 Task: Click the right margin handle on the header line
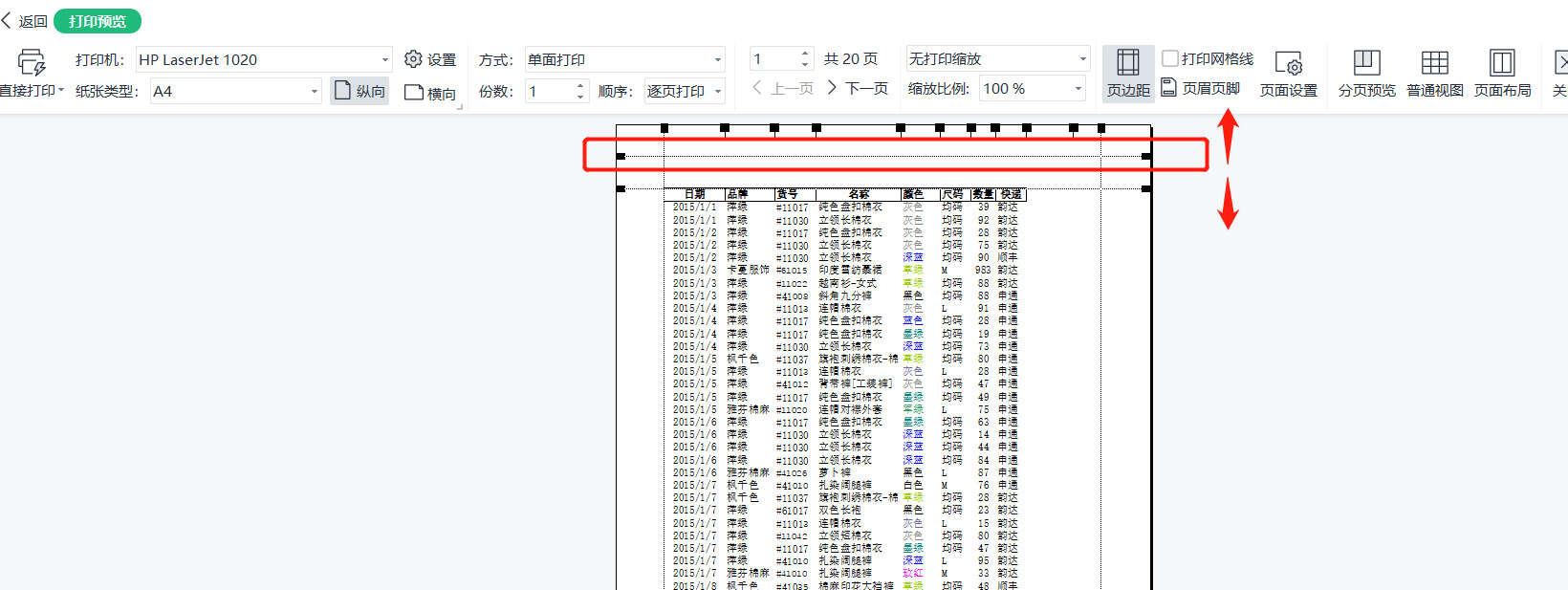coord(1146,156)
